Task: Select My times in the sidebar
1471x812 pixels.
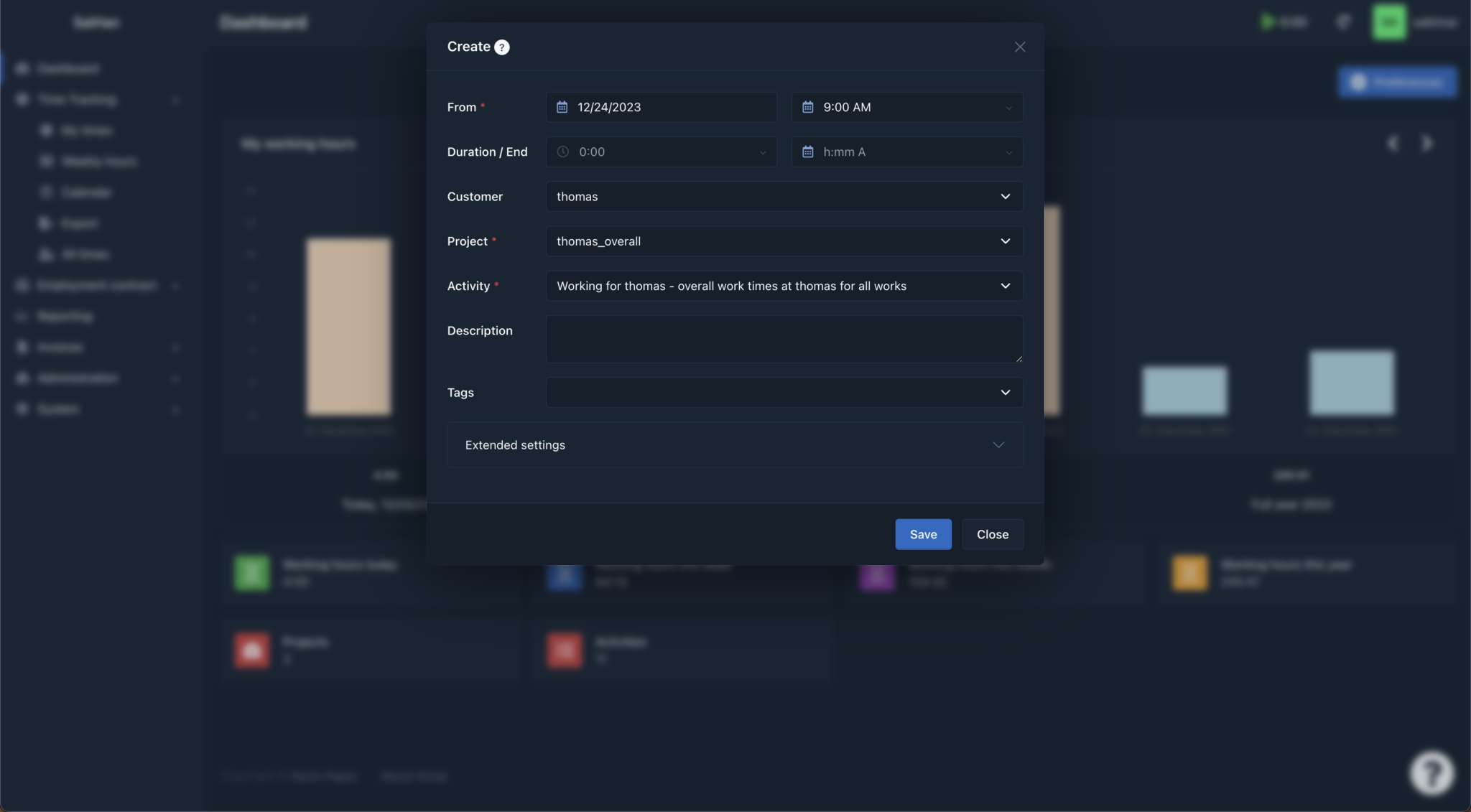Action: pos(86,130)
